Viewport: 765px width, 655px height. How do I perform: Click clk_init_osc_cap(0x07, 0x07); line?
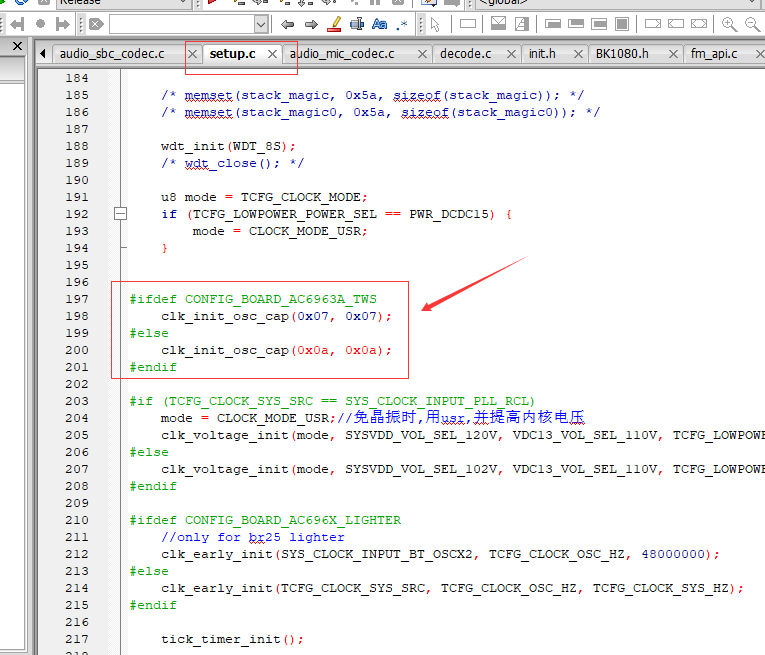[x=277, y=316]
